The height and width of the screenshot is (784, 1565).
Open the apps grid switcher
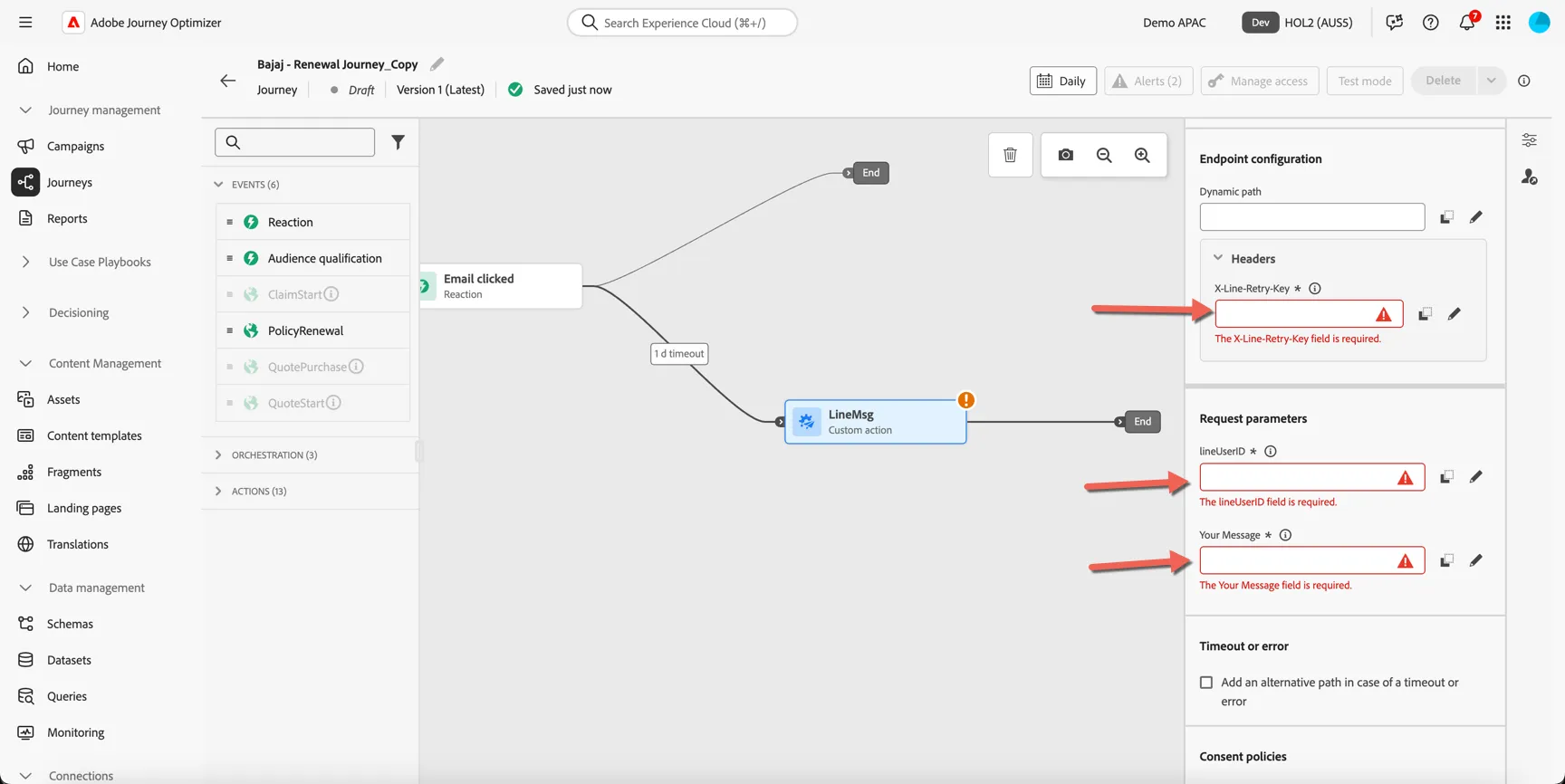click(x=1503, y=23)
